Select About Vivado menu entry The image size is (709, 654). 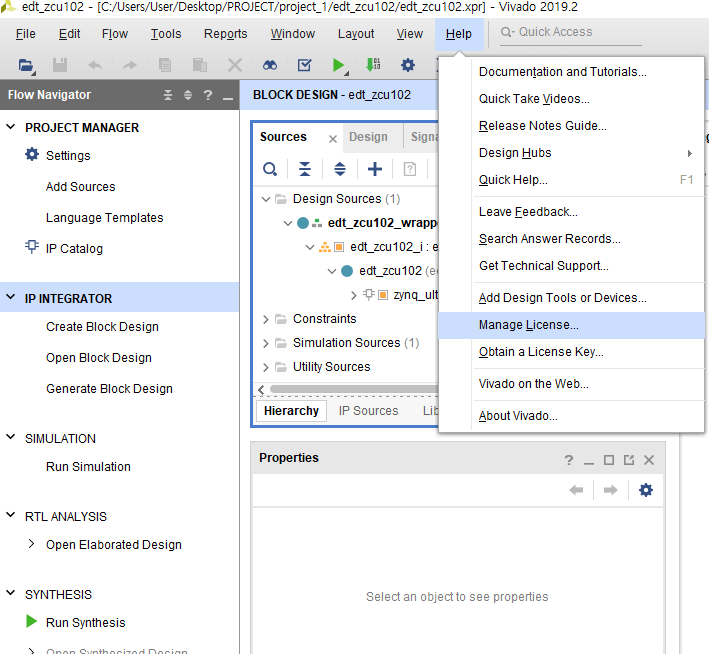coord(571,416)
